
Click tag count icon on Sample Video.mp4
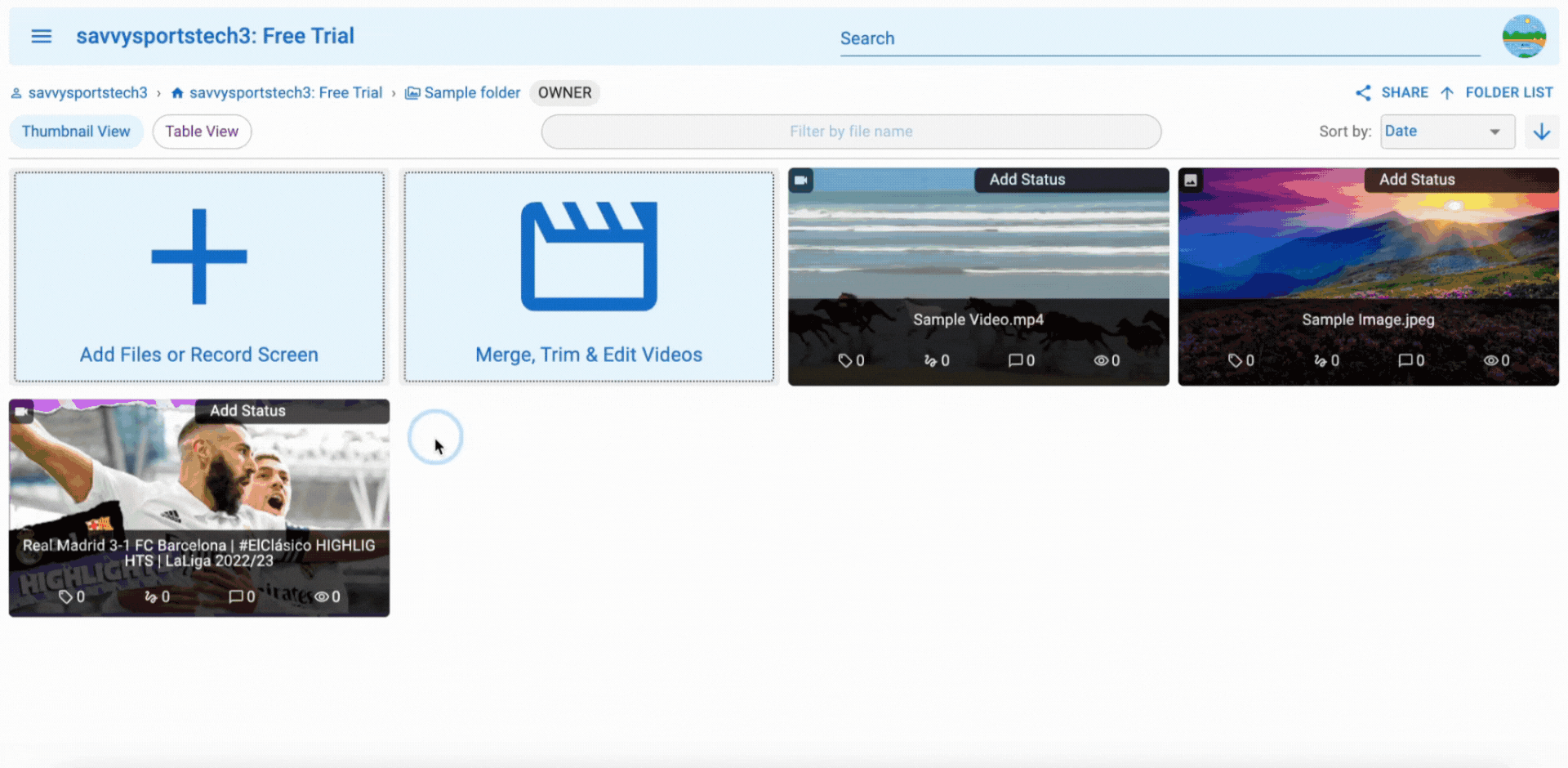pos(845,360)
